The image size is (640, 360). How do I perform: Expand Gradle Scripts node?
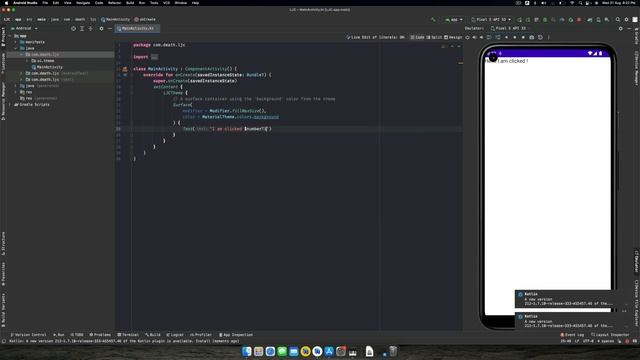tap(10, 104)
